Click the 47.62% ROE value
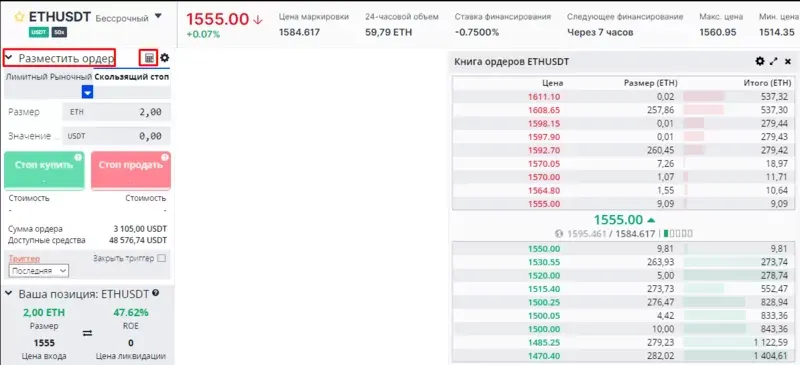Image resolution: width=800 pixels, height=365 pixels. (131, 312)
